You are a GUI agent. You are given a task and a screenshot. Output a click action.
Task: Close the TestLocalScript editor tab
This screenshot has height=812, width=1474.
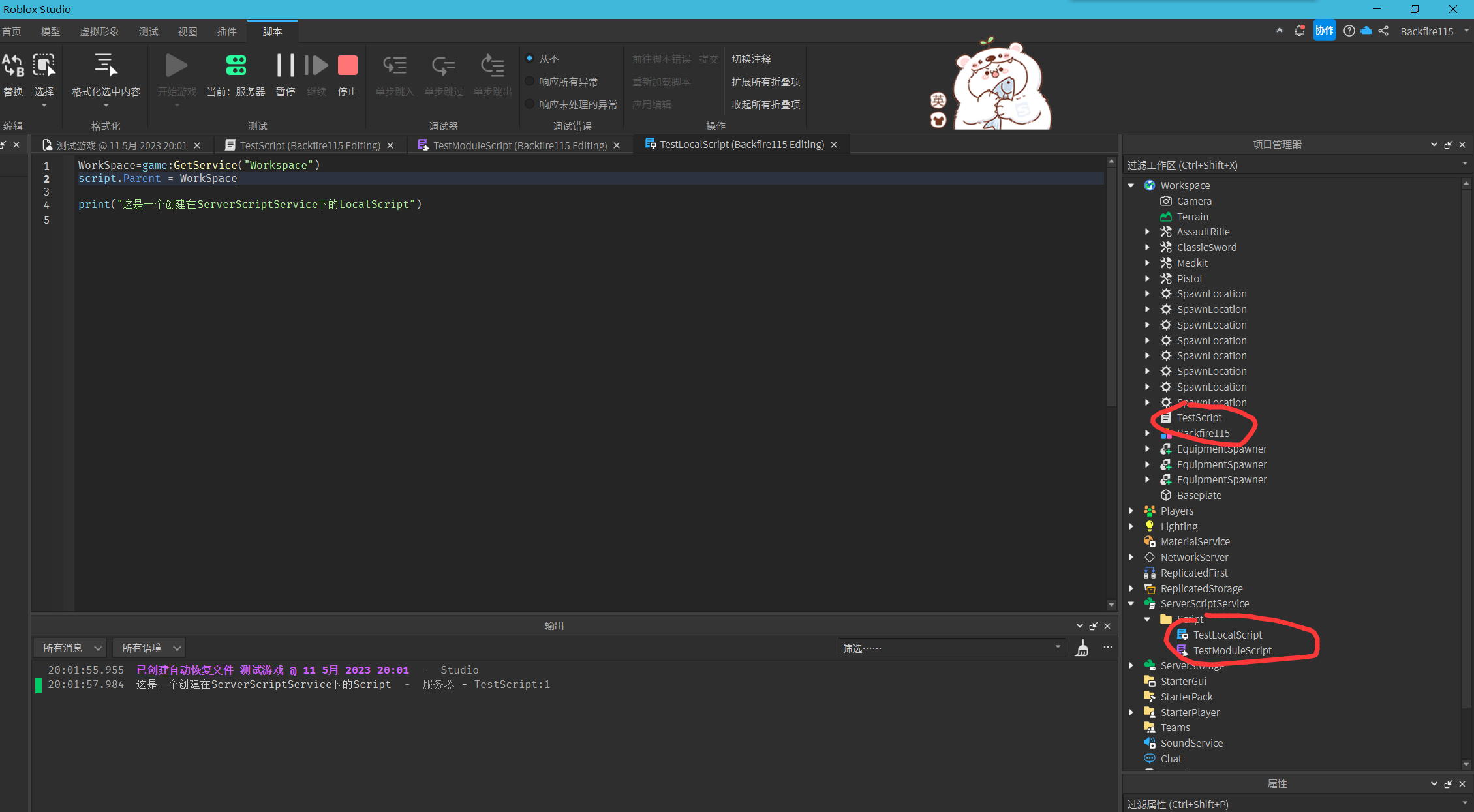pos(834,145)
